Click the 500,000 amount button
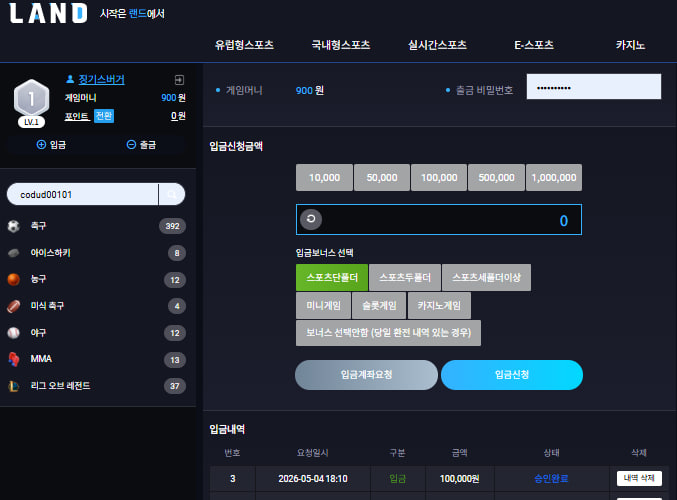677x500 pixels. [497, 177]
